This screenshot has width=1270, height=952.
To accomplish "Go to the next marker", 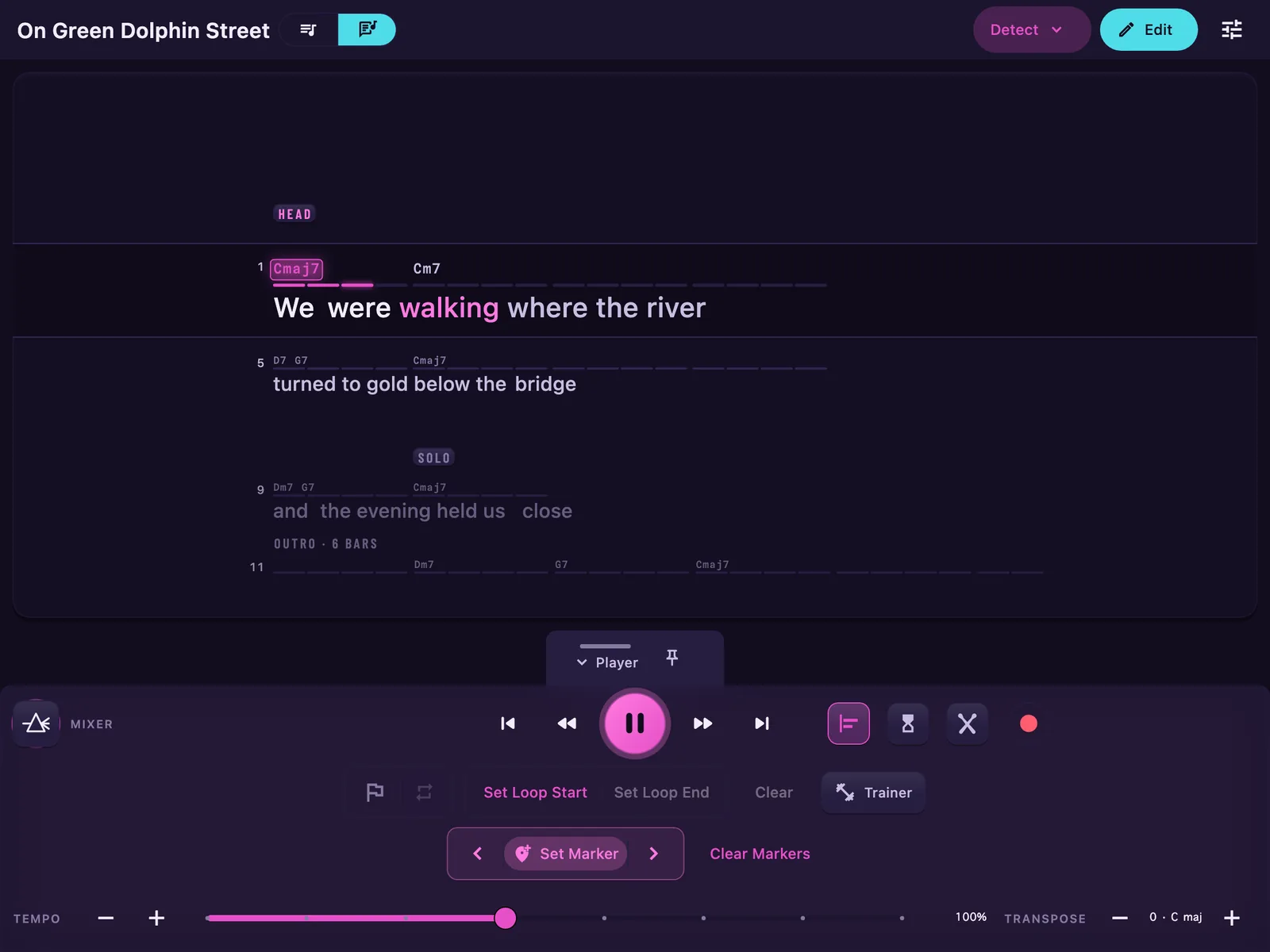I will 654,854.
